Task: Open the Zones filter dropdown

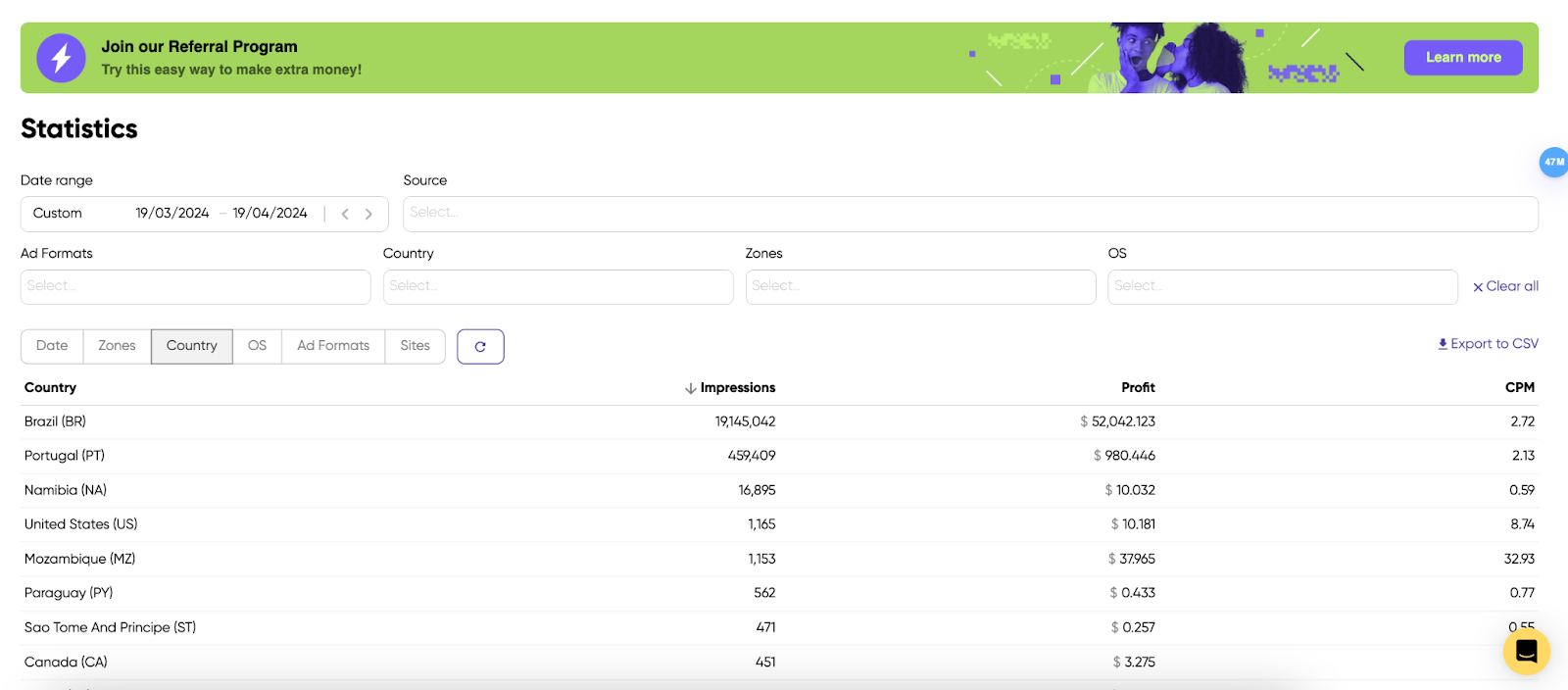Action: (920, 286)
